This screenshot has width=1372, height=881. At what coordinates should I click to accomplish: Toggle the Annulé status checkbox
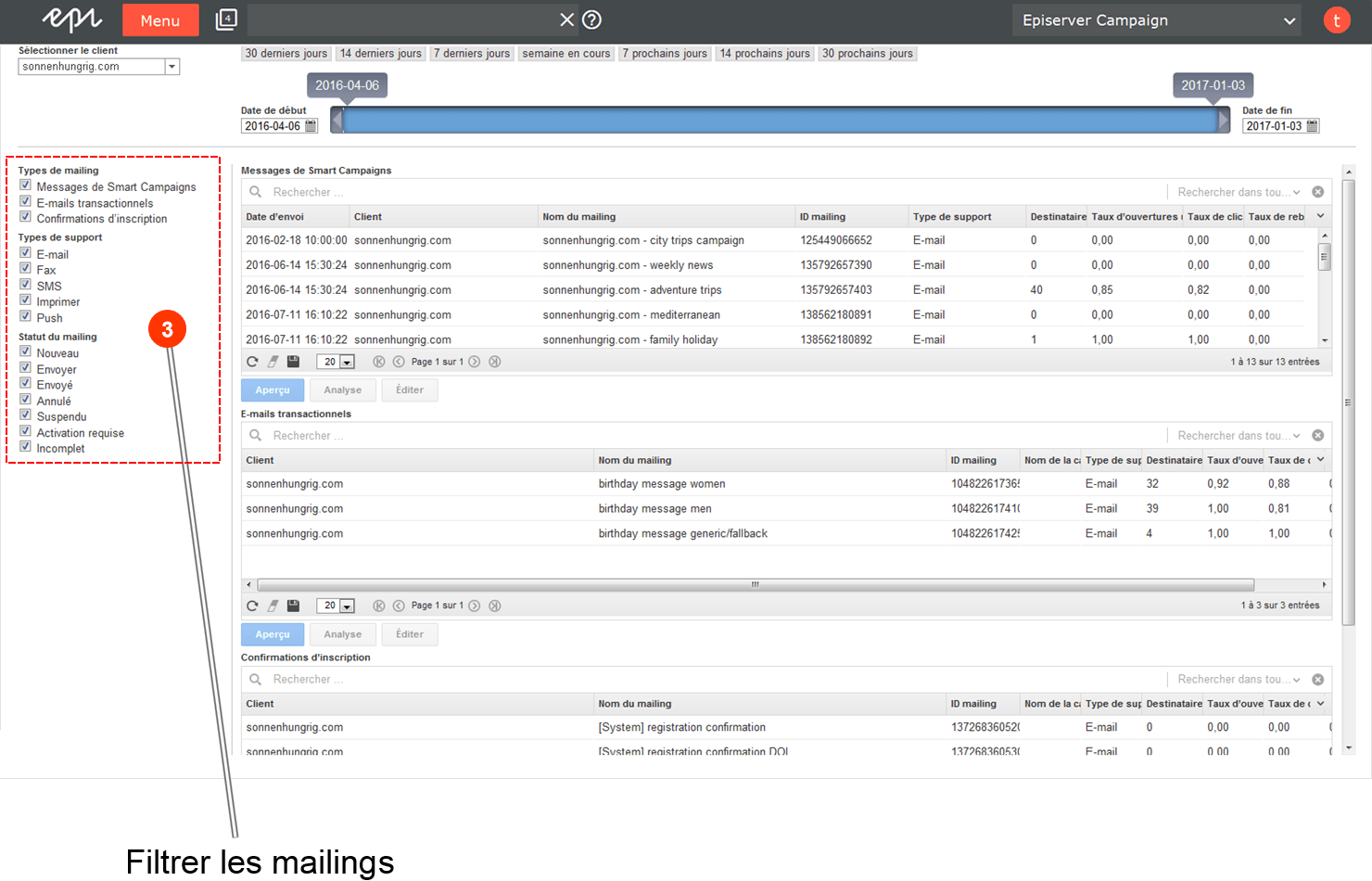[x=25, y=400]
